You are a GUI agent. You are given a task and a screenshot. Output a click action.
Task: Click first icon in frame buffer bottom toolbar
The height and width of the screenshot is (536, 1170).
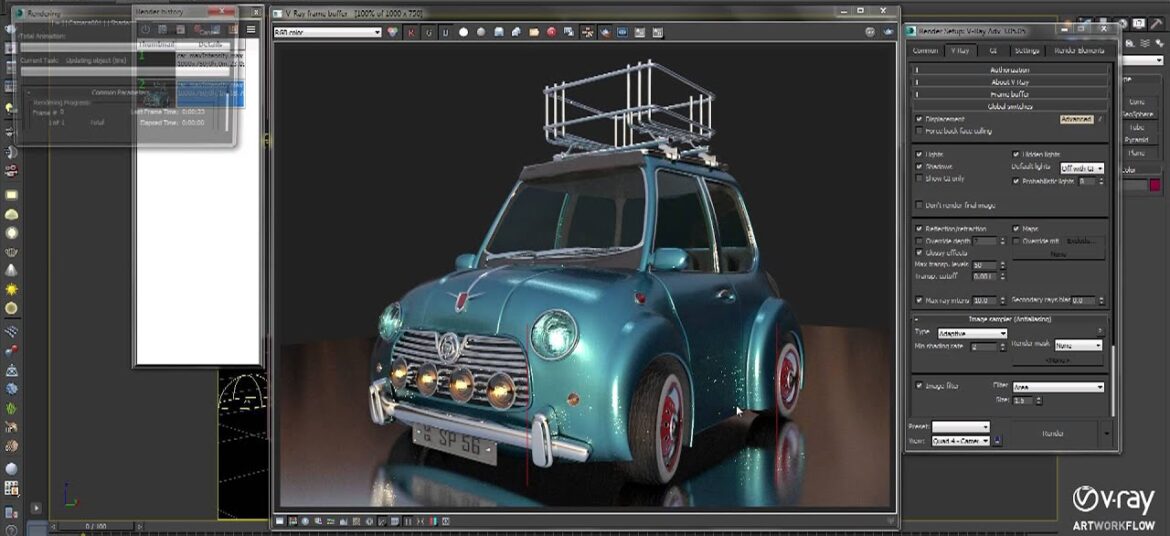280,520
